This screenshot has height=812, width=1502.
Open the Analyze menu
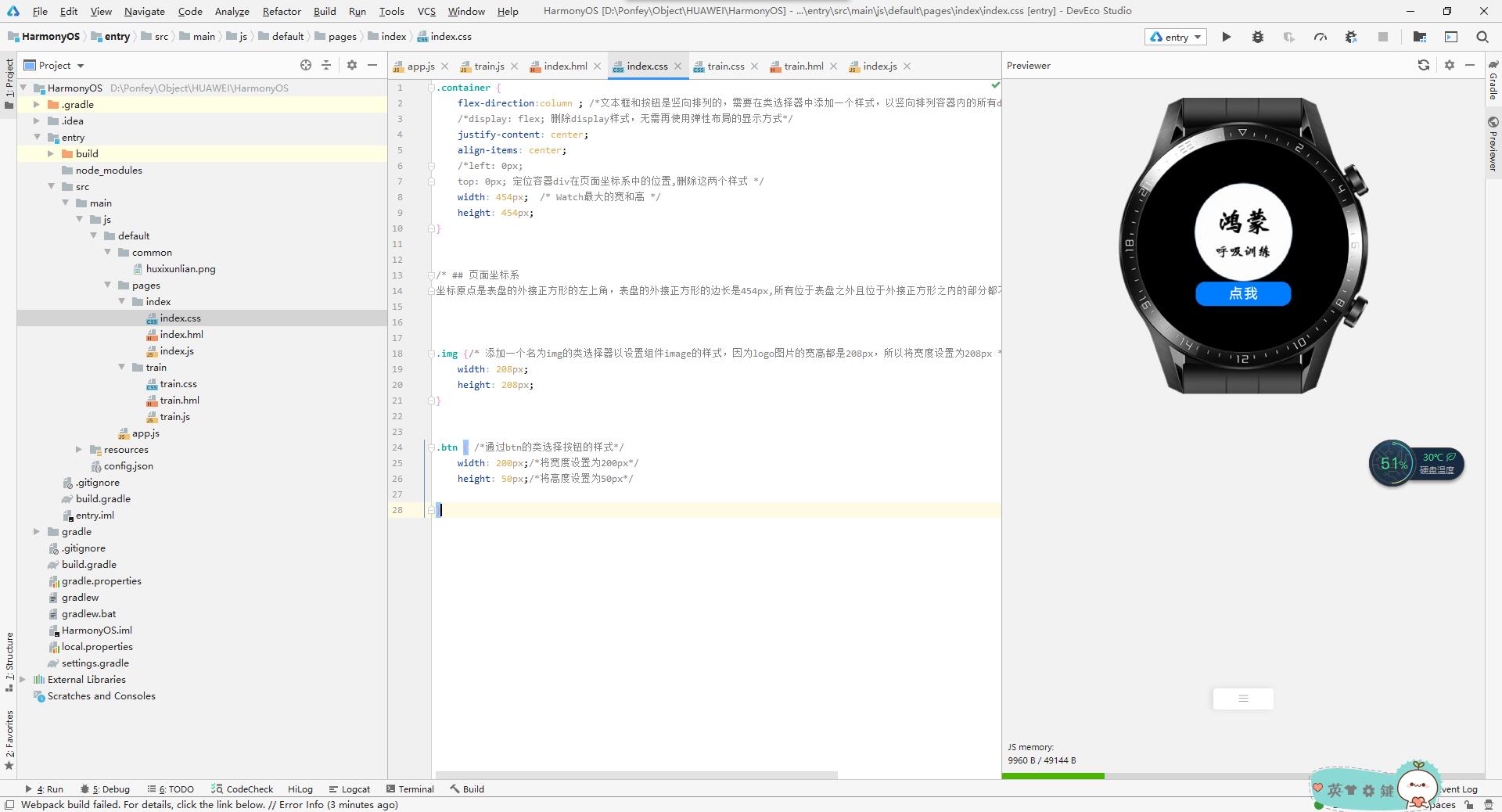pos(232,11)
